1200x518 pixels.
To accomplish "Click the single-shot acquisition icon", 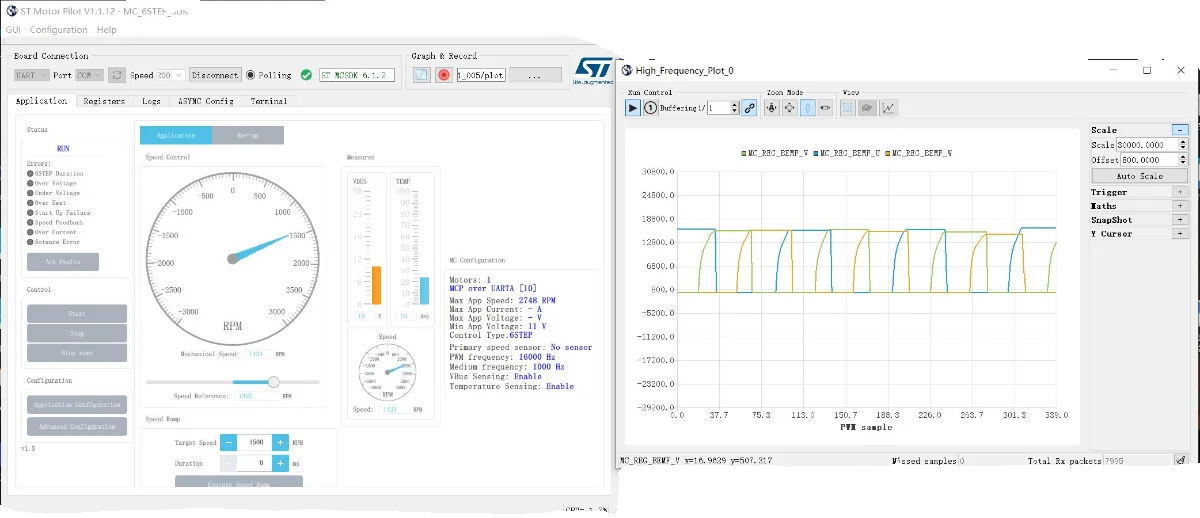I will (x=651, y=108).
